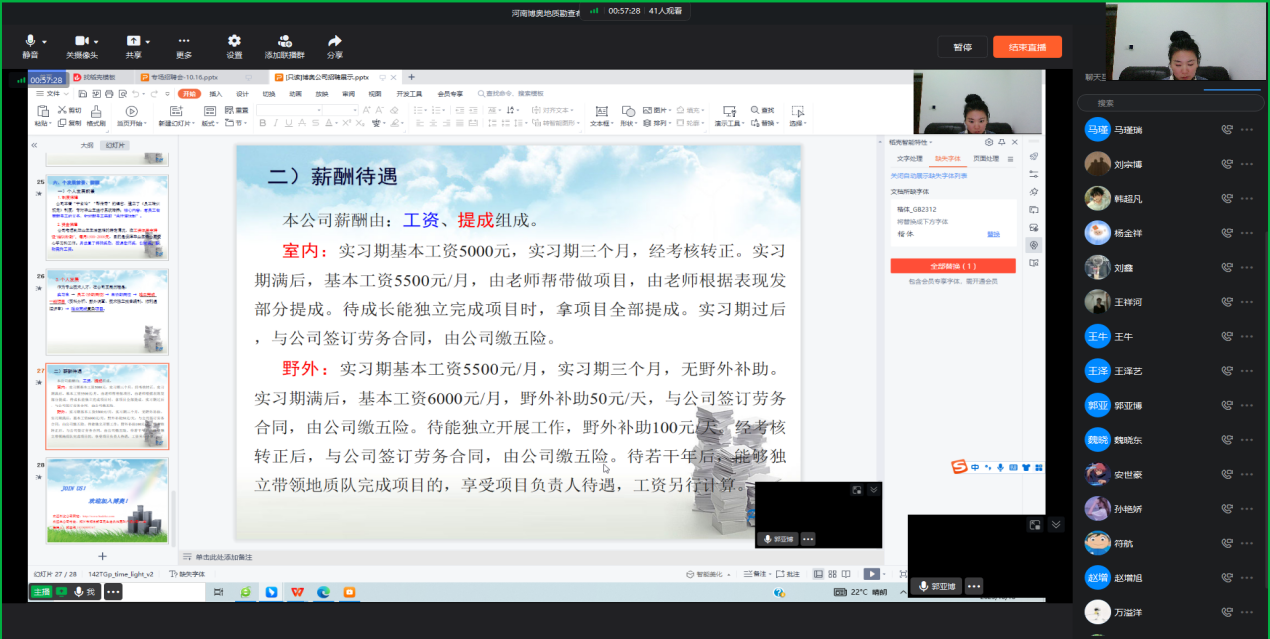The width and height of the screenshot is (1270, 639).
Task: Click the 设置 gear icon in meeting toolbar
Action: (234, 41)
